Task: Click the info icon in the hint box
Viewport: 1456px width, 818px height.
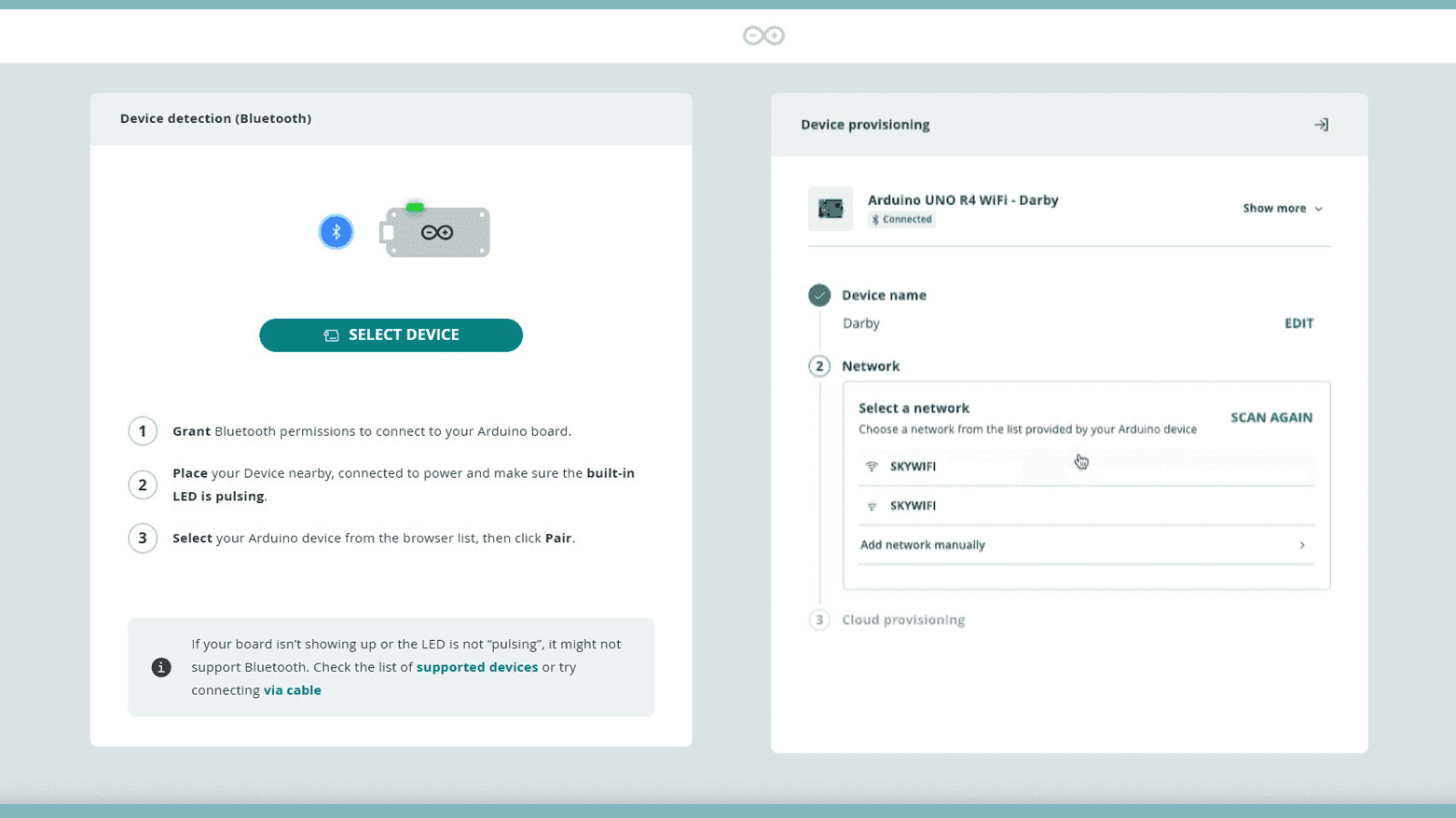Action: pos(161,667)
